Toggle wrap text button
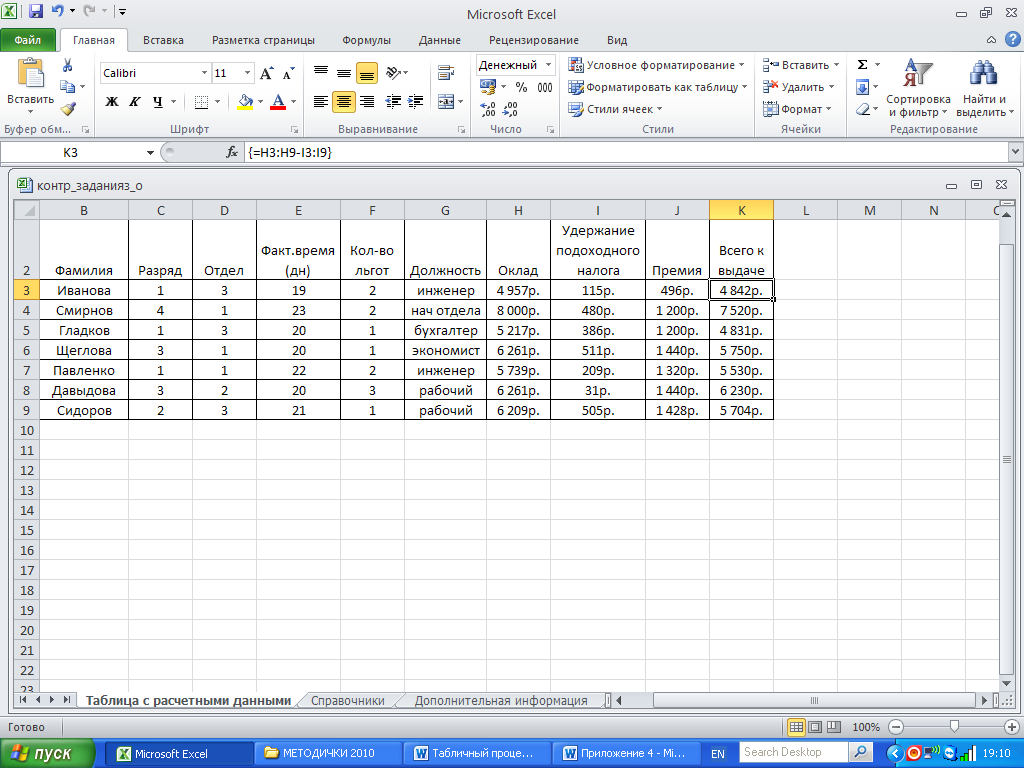 (446, 72)
